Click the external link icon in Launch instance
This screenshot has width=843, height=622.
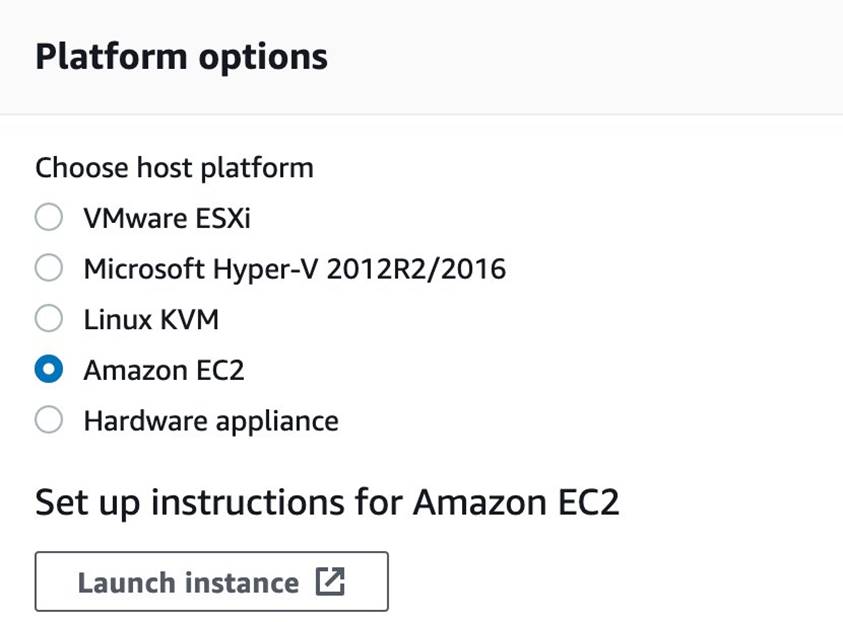click(330, 581)
